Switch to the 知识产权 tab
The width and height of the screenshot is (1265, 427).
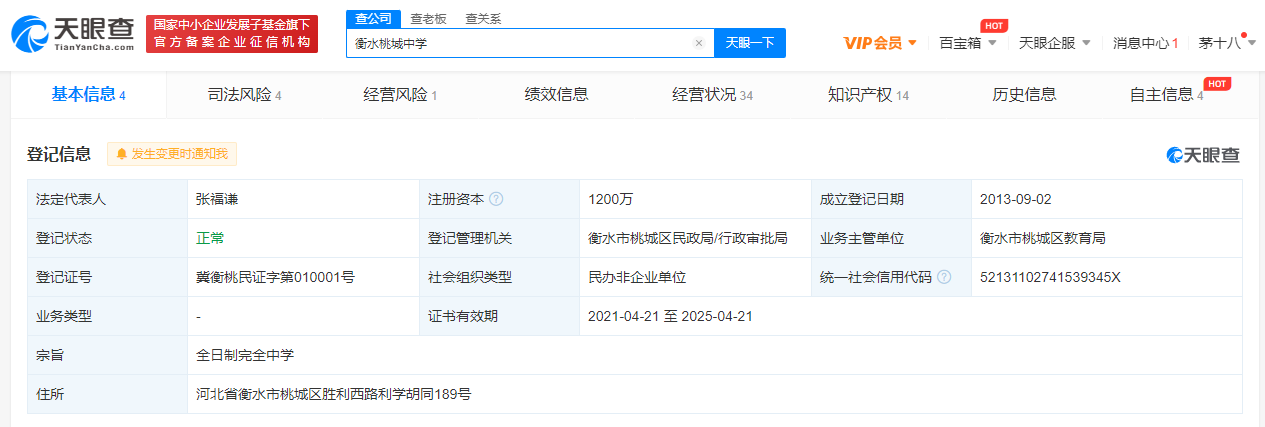point(868,95)
